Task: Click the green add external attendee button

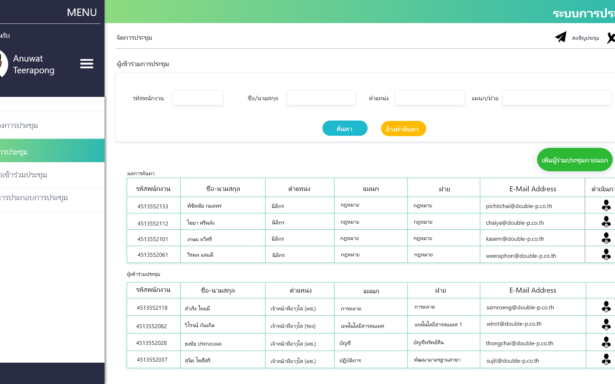Action: click(575, 160)
